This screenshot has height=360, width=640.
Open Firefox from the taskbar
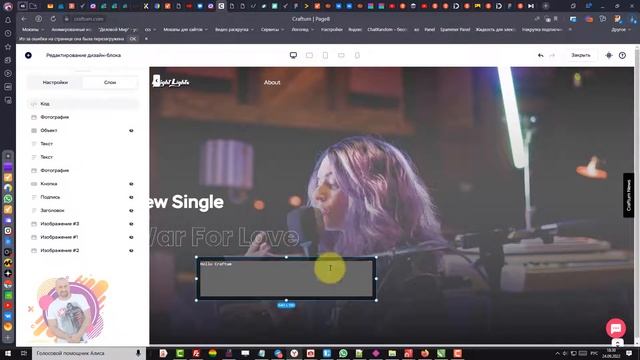(424, 353)
